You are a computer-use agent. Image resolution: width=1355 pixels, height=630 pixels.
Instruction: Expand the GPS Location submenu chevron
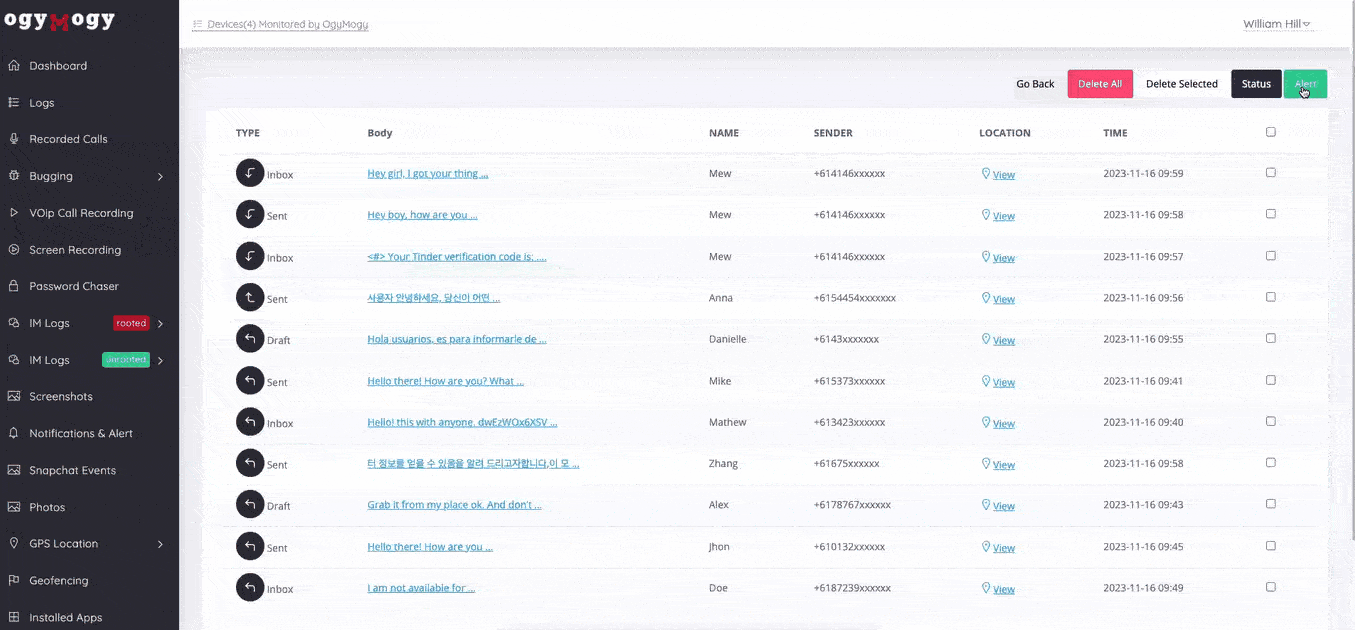[x=160, y=544]
